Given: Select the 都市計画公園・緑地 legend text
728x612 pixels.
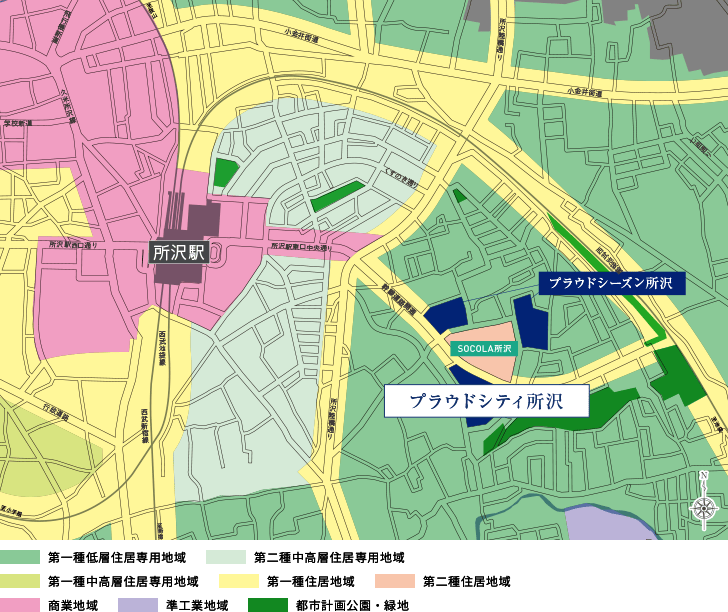Looking at the screenshot, I should coord(352,605).
